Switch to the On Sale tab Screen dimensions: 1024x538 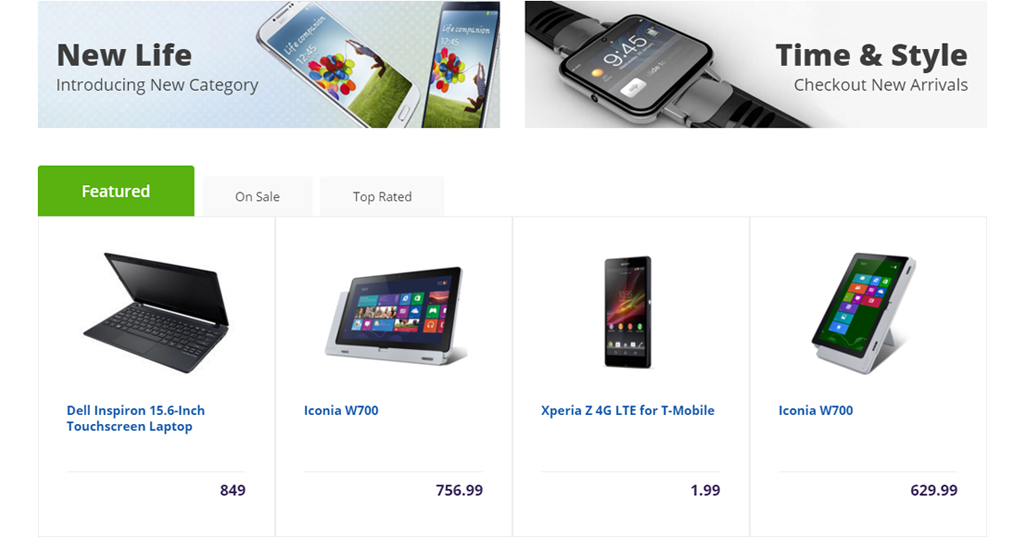click(257, 197)
